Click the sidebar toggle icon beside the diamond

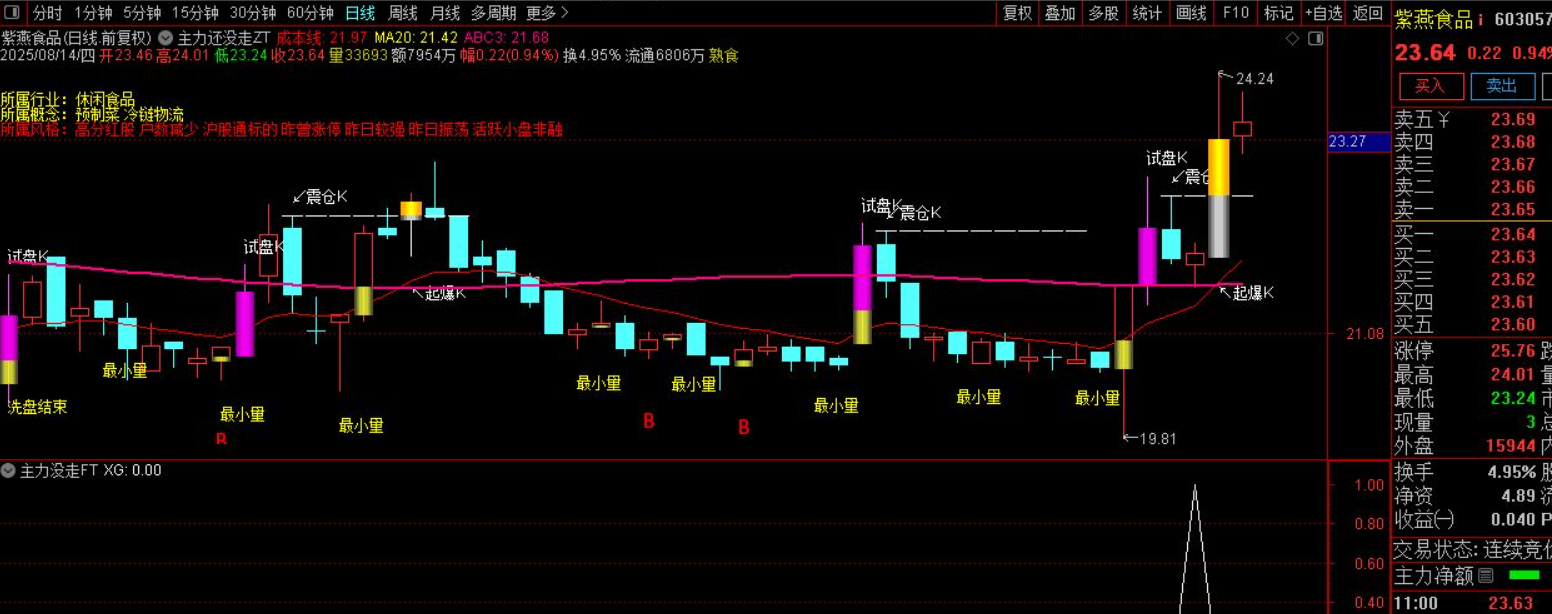[1315, 38]
